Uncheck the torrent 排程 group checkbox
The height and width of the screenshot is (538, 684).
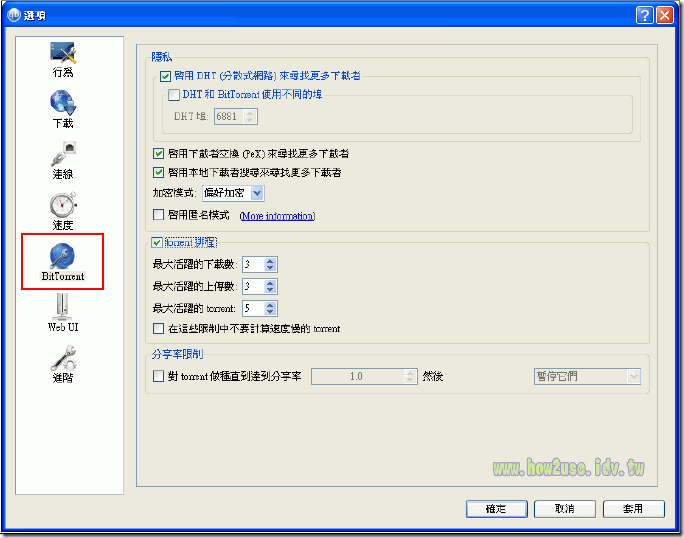pos(157,242)
